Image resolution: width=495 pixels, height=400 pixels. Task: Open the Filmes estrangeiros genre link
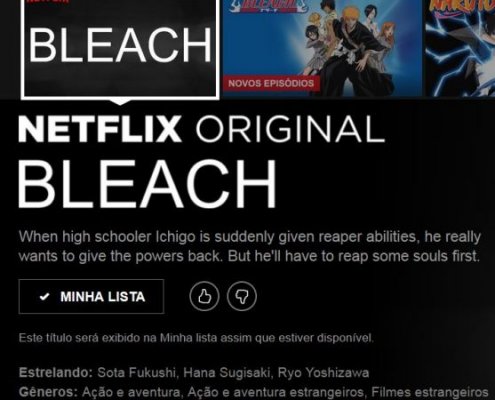430,392
